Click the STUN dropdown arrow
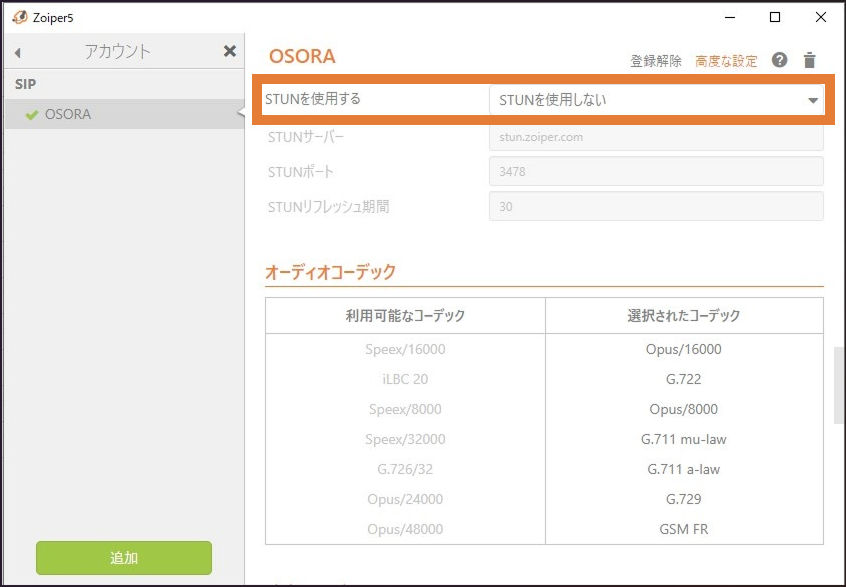 (812, 100)
